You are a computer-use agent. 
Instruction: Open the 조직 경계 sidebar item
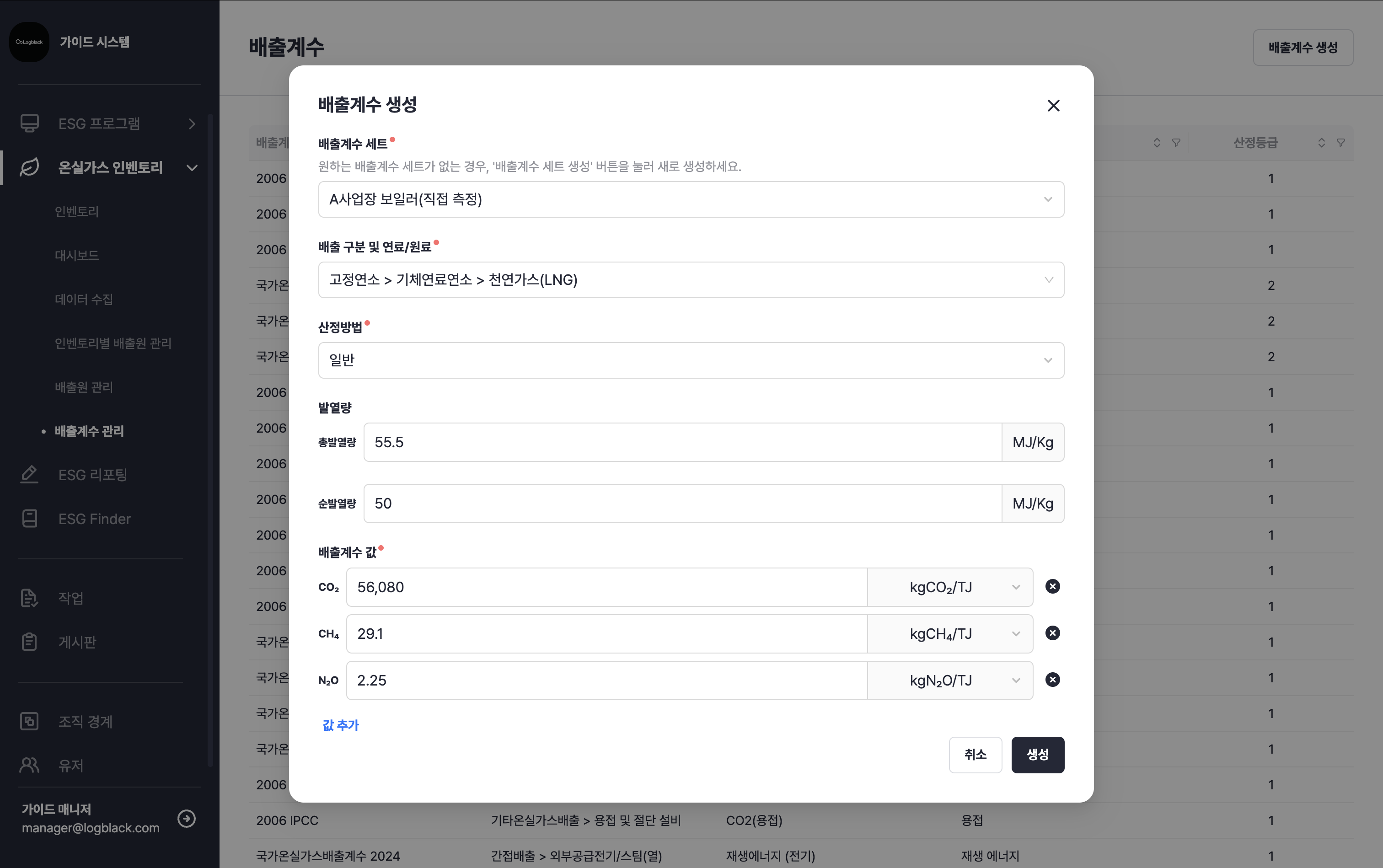85,721
